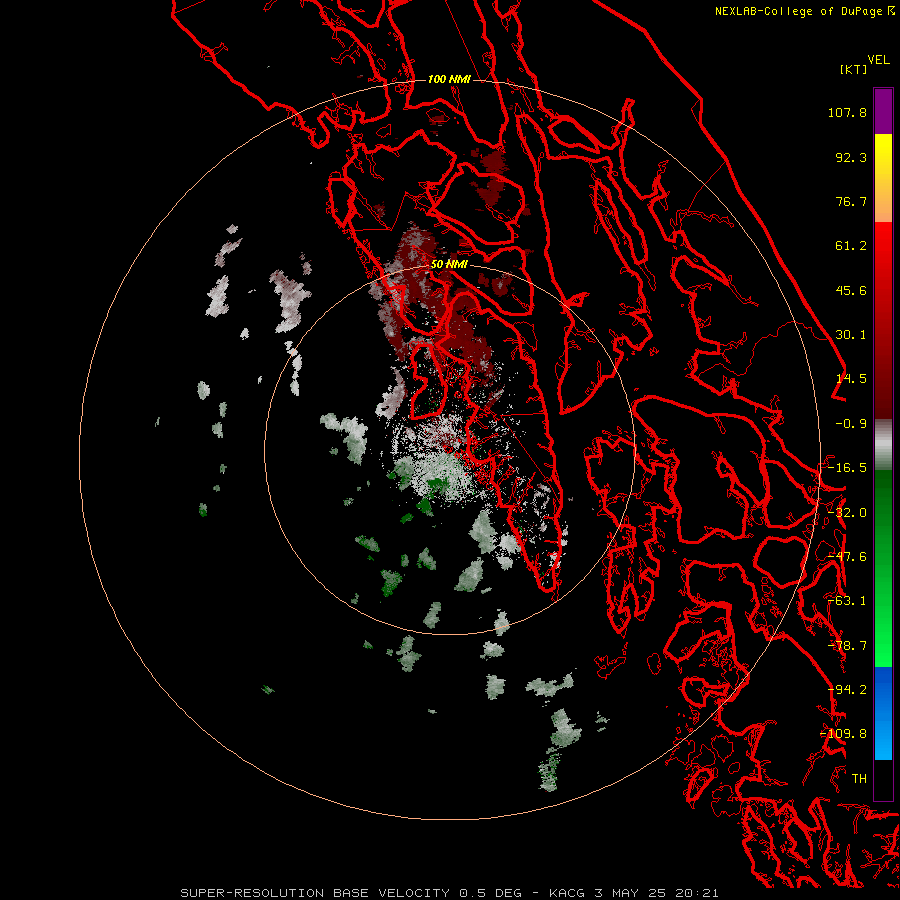Click the 100 NMI range ring label
This screenshot has height=900, width=900.
(449, 79)
